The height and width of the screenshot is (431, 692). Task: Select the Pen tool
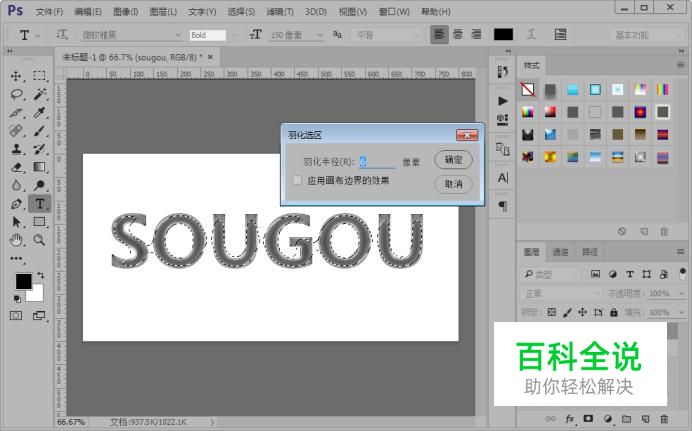[16, 204]
